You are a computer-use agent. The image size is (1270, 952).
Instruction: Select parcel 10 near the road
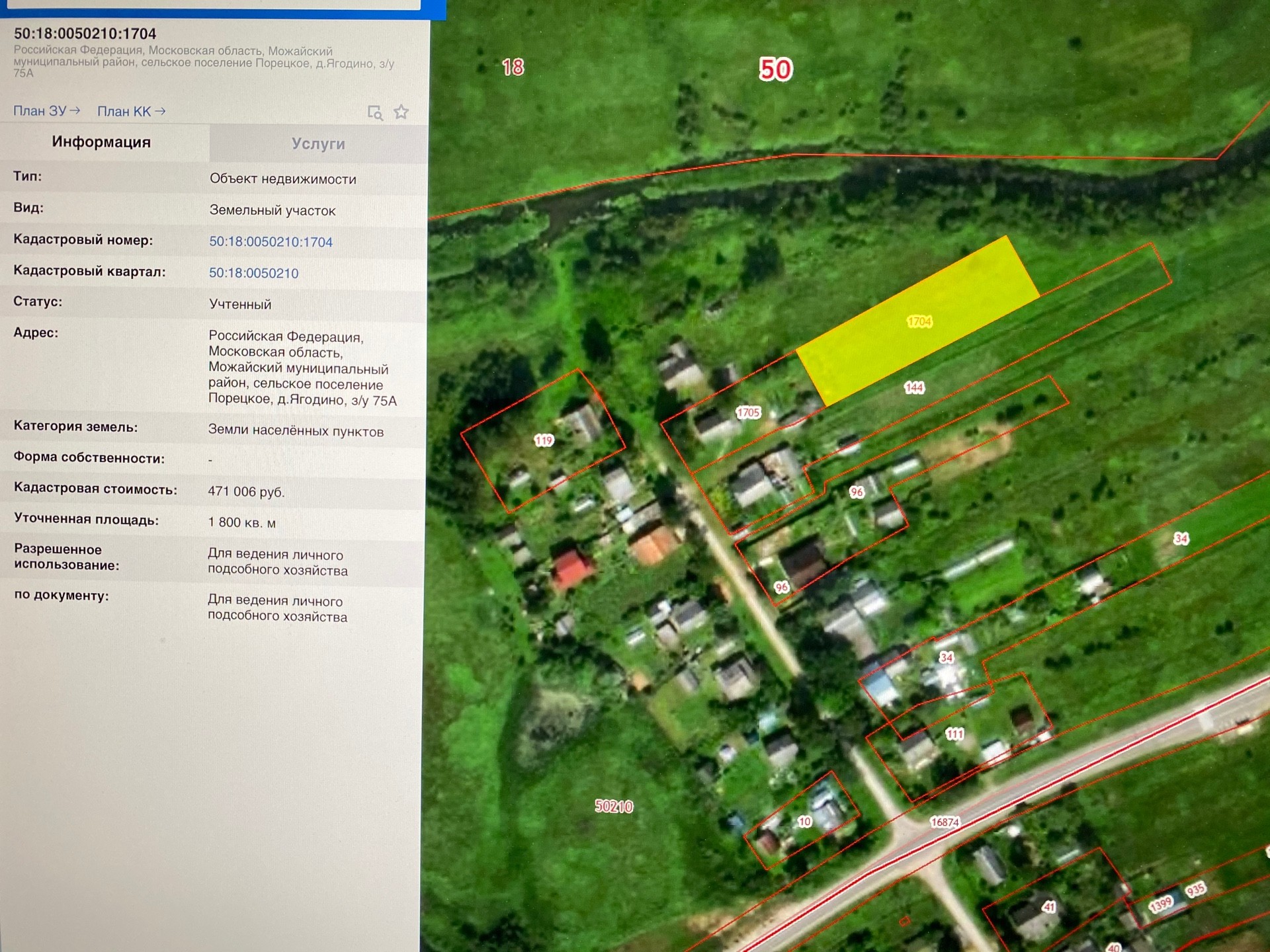[x=804, y=822]
